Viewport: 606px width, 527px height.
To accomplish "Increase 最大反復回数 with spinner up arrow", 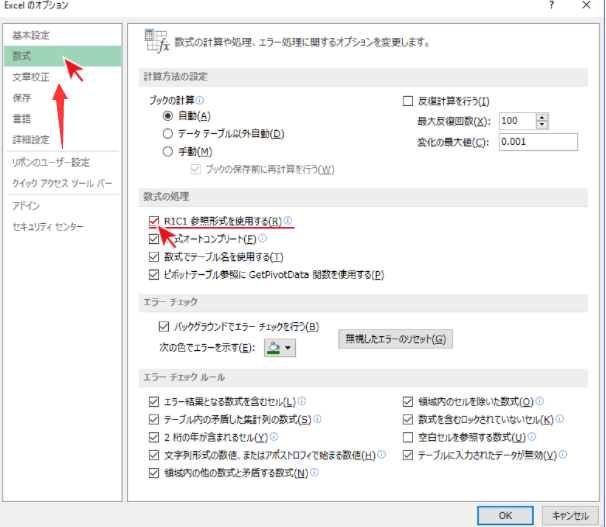I will tap(542, 117).
